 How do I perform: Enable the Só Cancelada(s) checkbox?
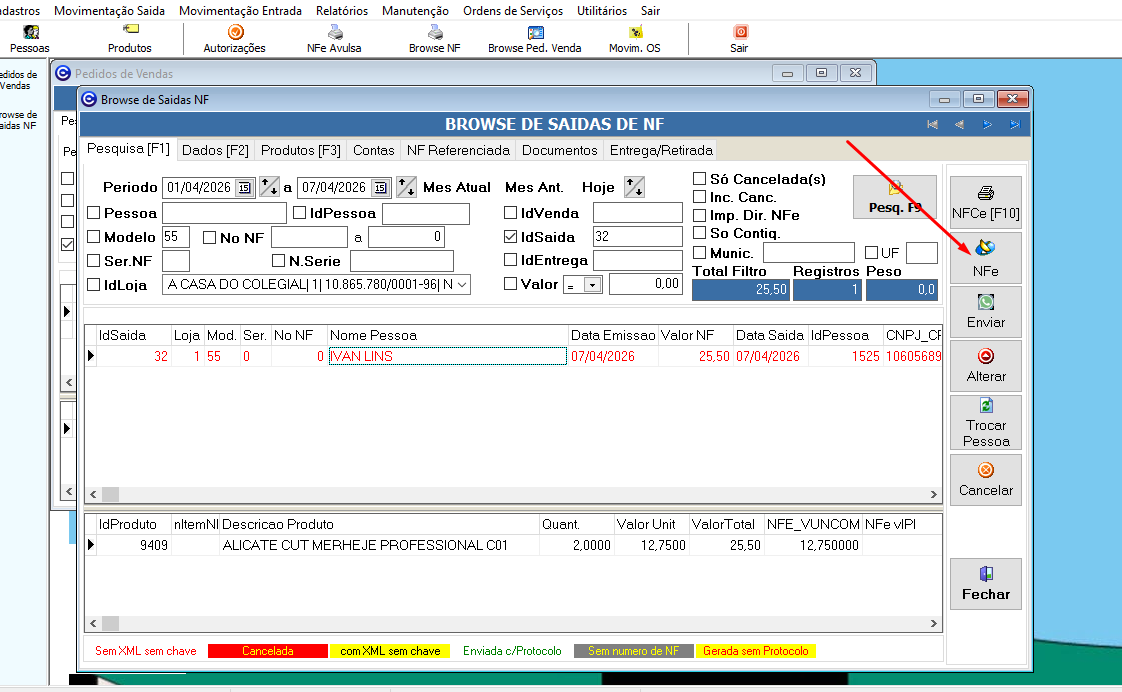pyautogui.click(x=700, y=179)
